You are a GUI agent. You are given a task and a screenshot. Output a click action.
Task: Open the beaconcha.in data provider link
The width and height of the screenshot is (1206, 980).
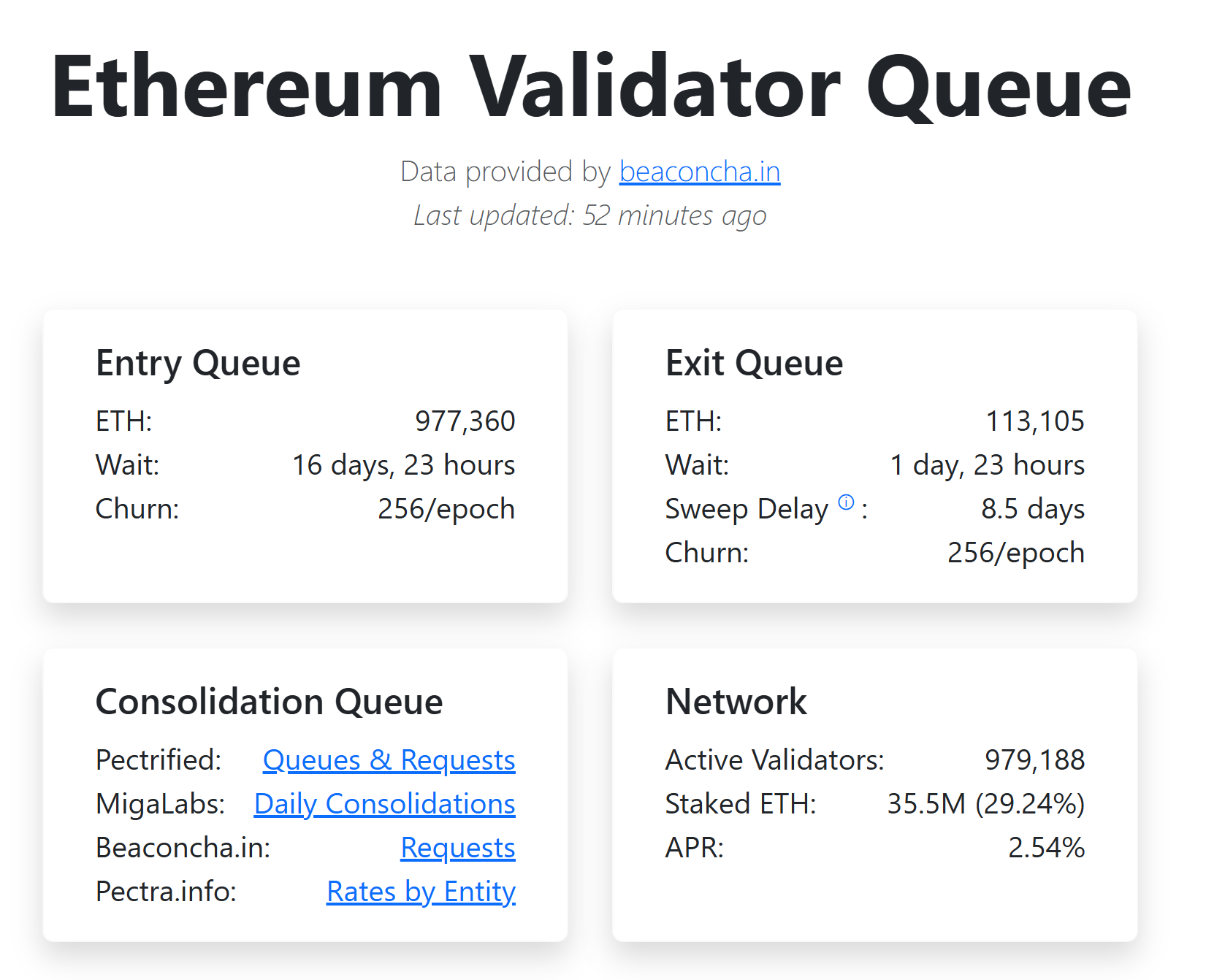(699, 172)
